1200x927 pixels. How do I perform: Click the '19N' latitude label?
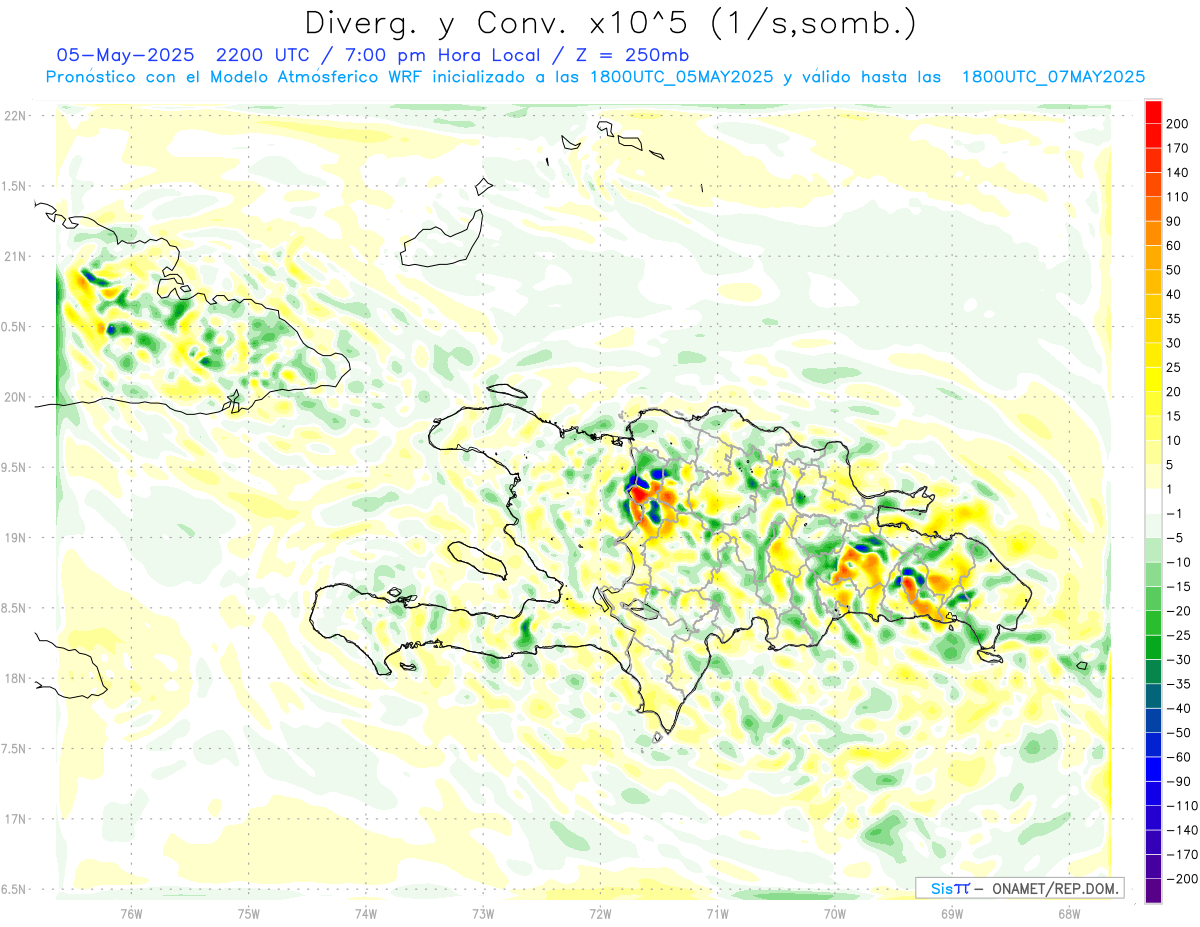15,538
